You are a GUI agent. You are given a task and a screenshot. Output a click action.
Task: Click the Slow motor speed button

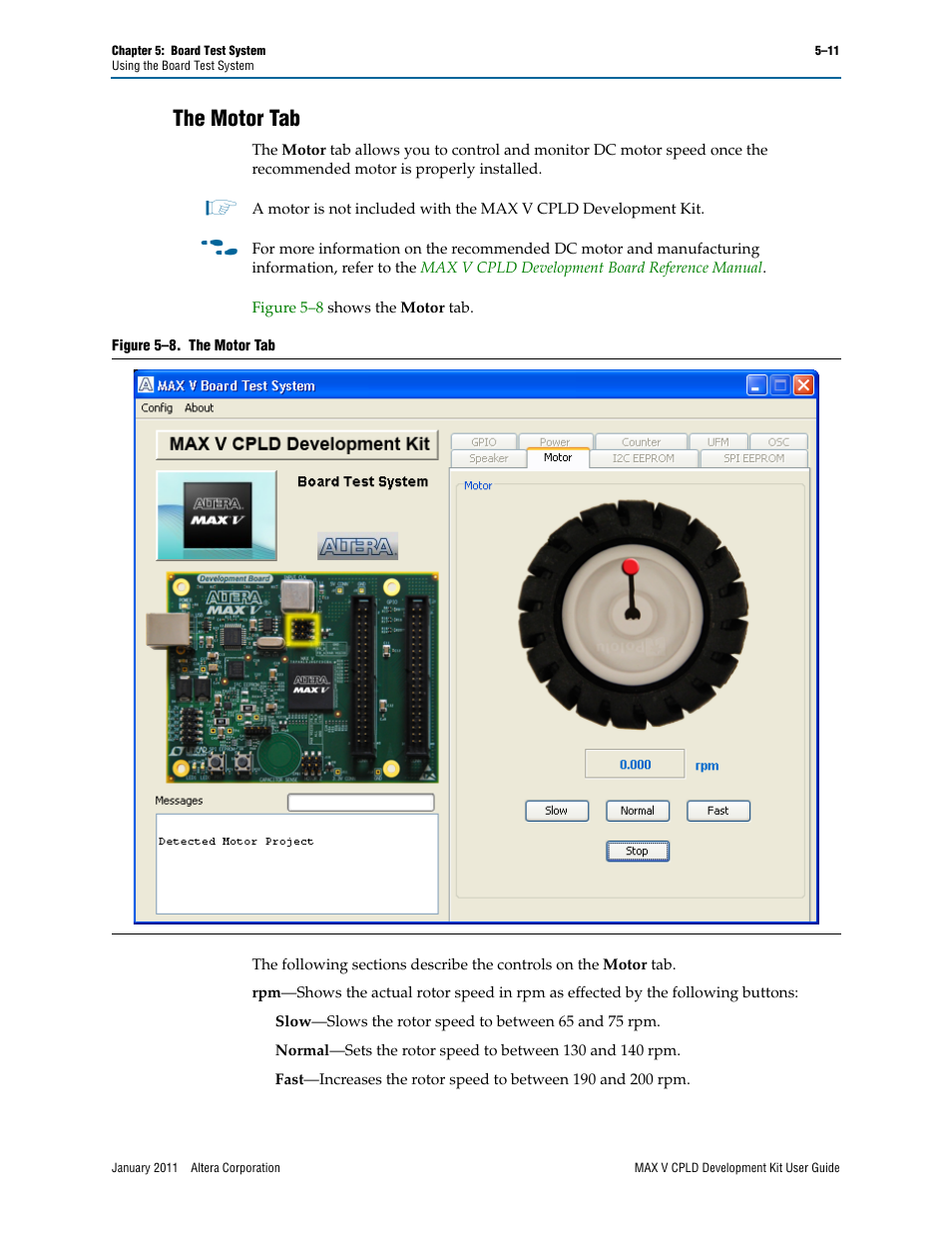557,811
